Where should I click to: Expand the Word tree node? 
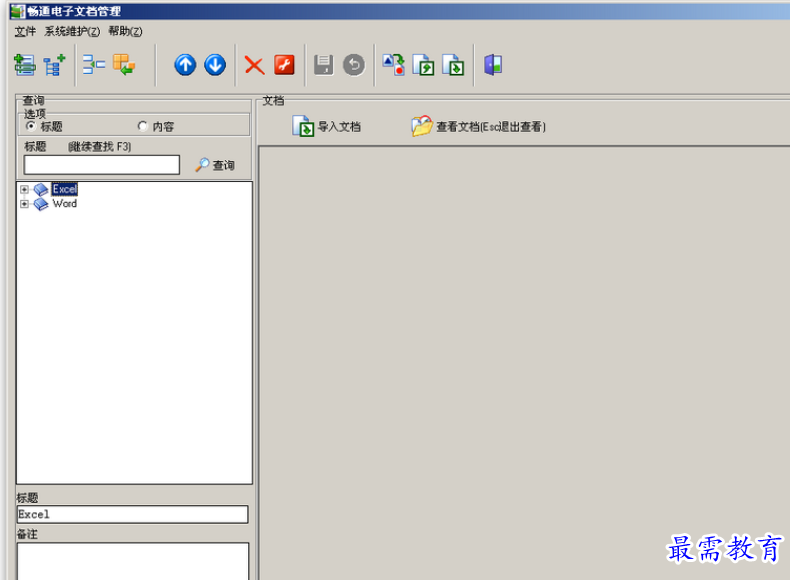point(24,204)
